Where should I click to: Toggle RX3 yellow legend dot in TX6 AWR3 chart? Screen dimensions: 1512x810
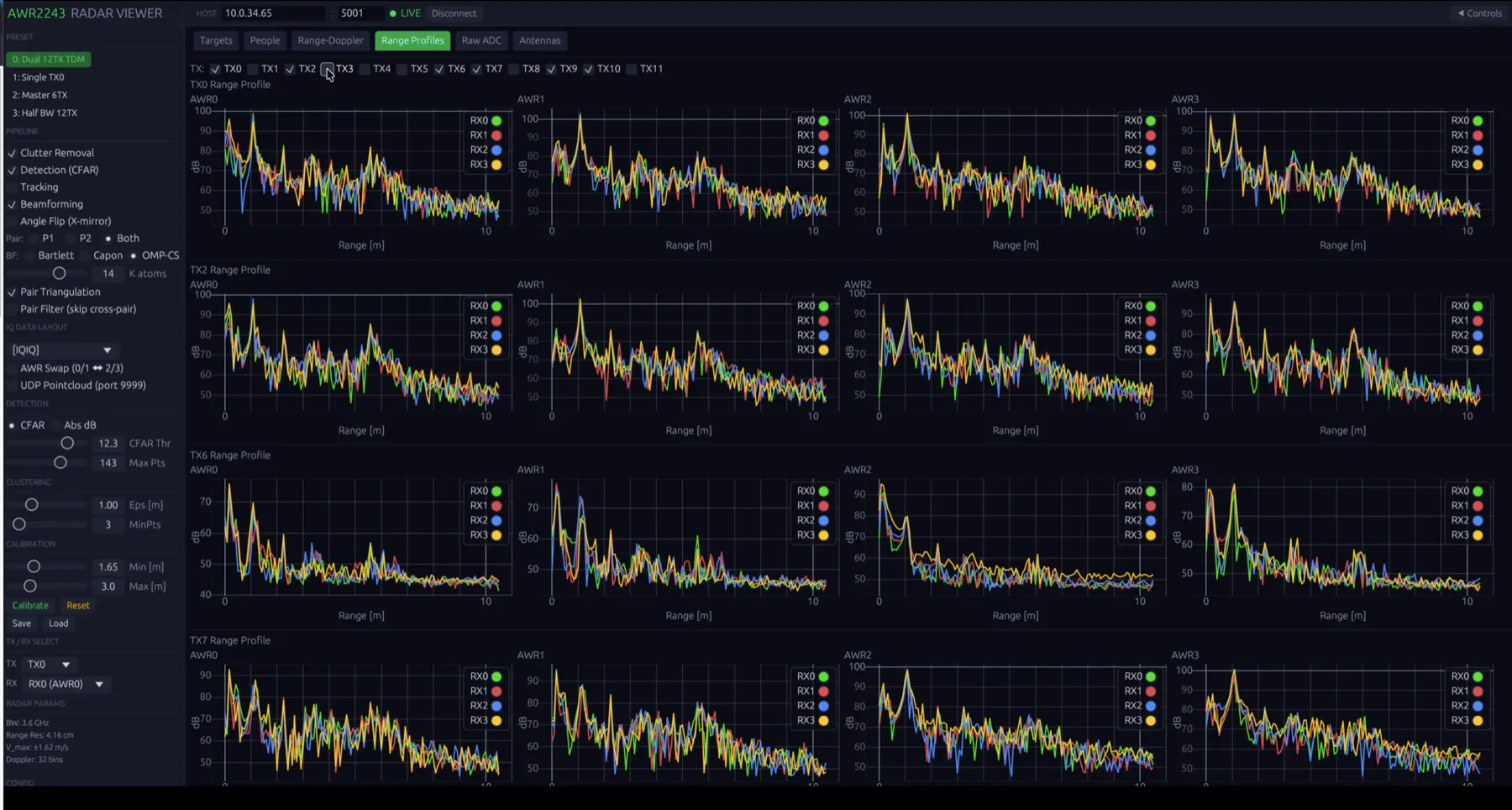(x=1478, y=535)
